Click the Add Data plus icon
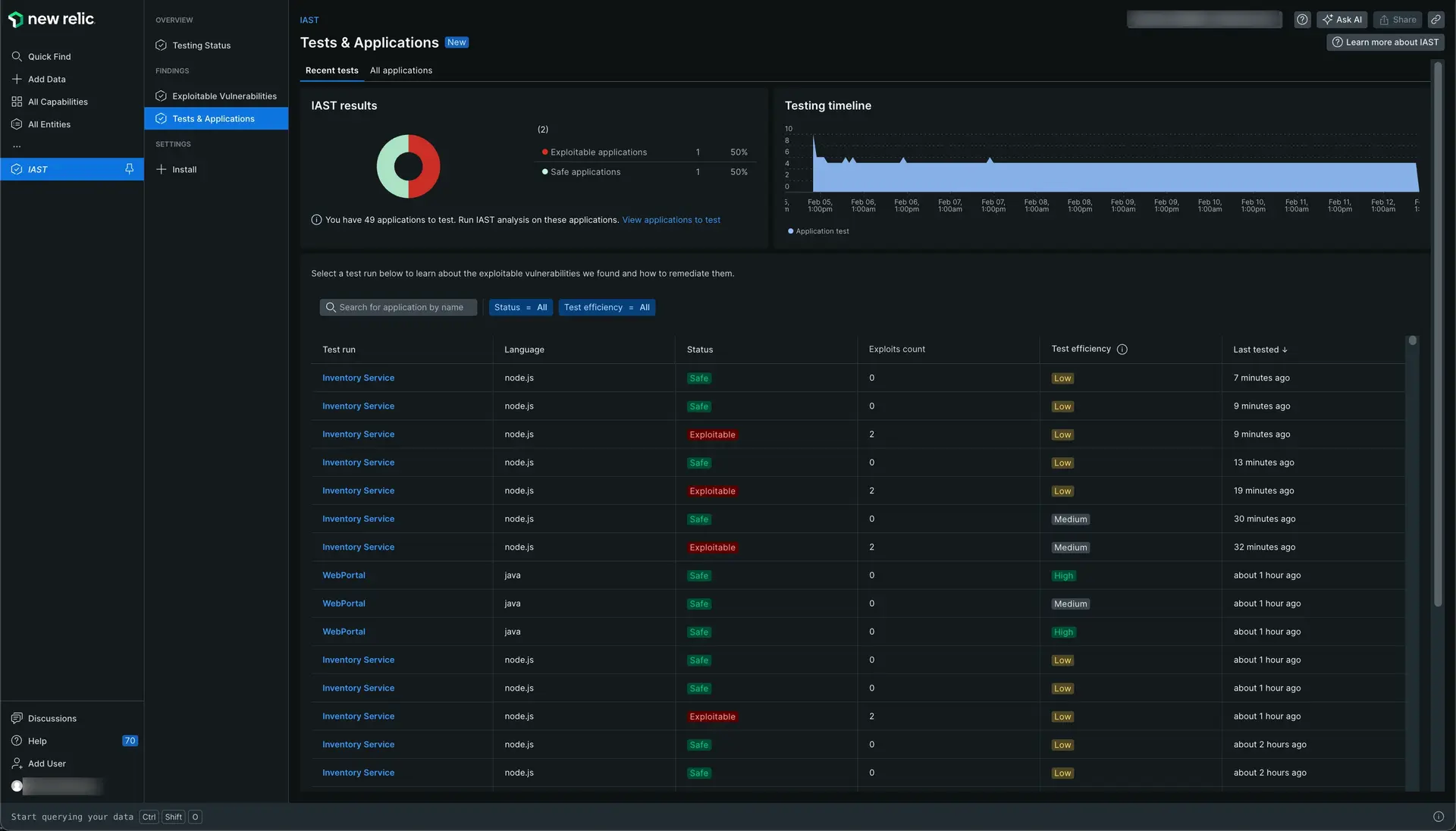The height and width of the screenshot is (831, 1456). (x=17, y=80)
